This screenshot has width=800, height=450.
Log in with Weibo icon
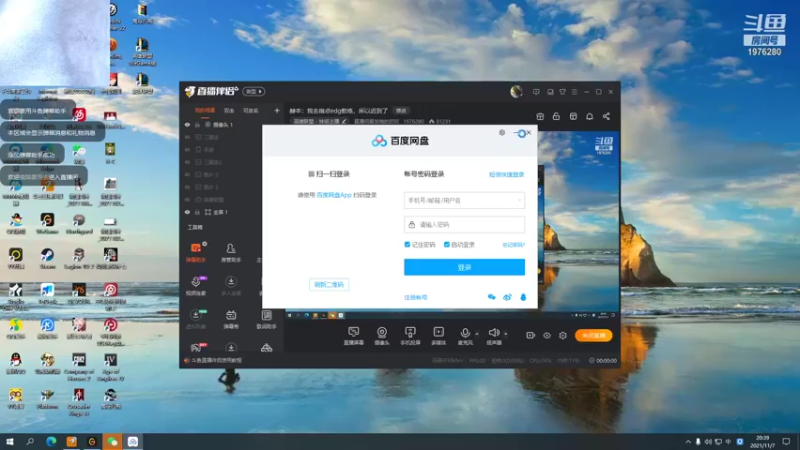click(507, 297)
